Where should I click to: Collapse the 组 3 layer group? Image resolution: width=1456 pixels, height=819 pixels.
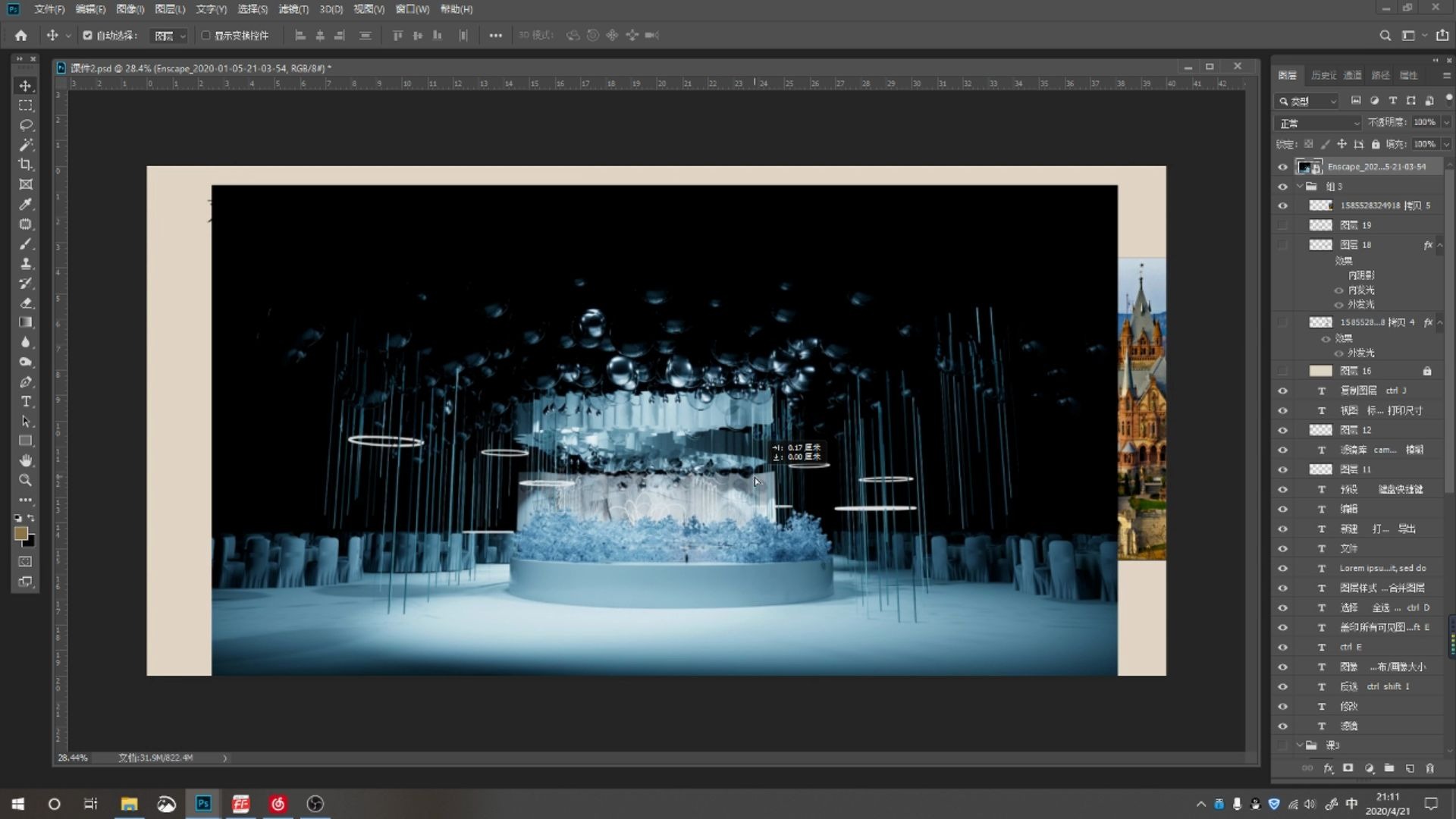[1300, 187]
